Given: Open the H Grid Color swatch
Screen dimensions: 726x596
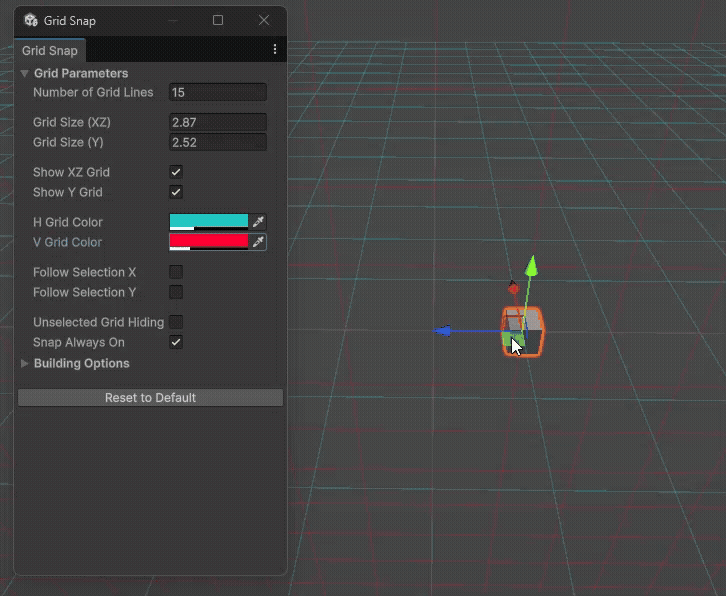Looking at the screenshot, I should coord(209,222).
